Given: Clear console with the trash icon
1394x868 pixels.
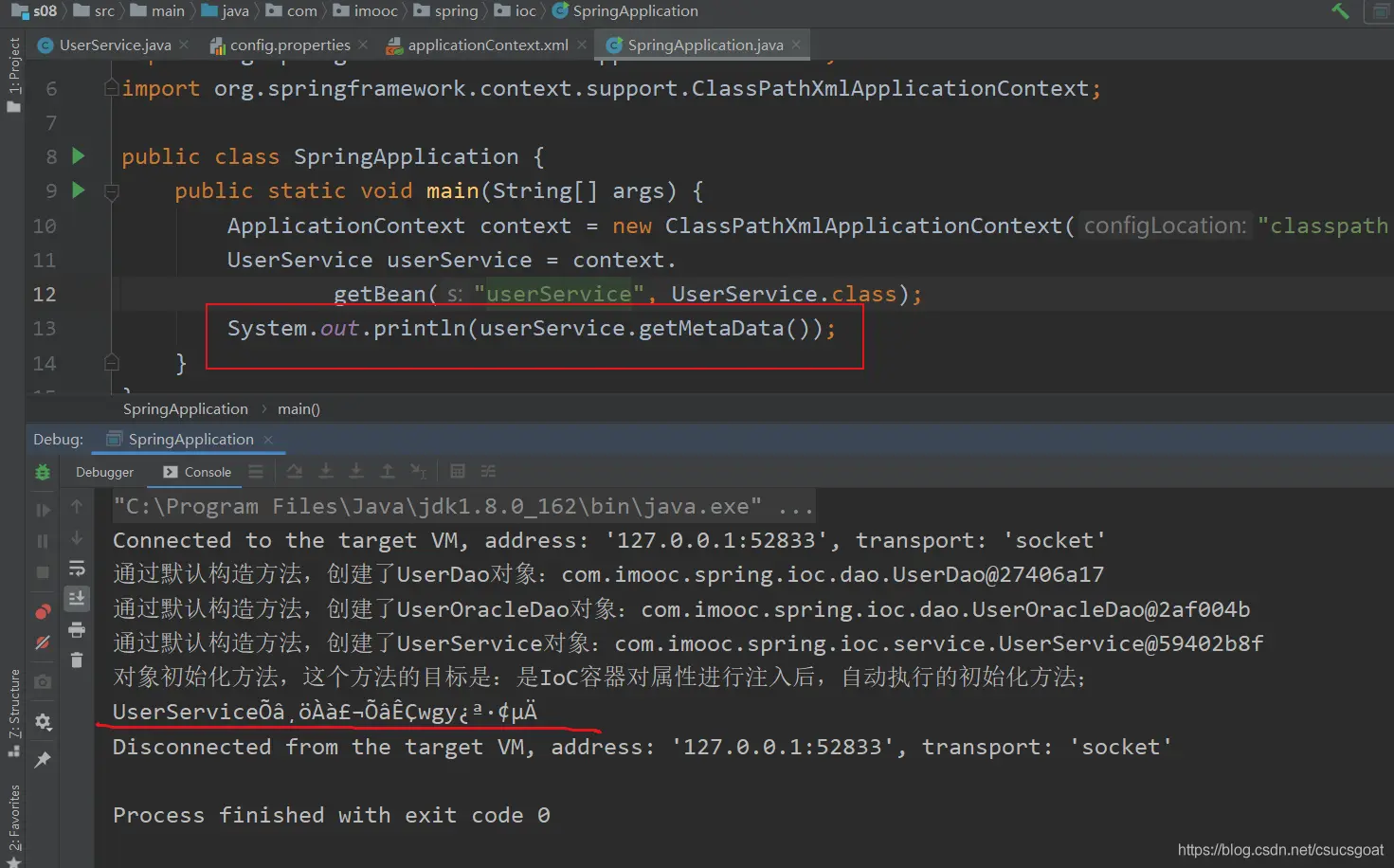Looking at the screenshot, I should [x=77, y=660].
